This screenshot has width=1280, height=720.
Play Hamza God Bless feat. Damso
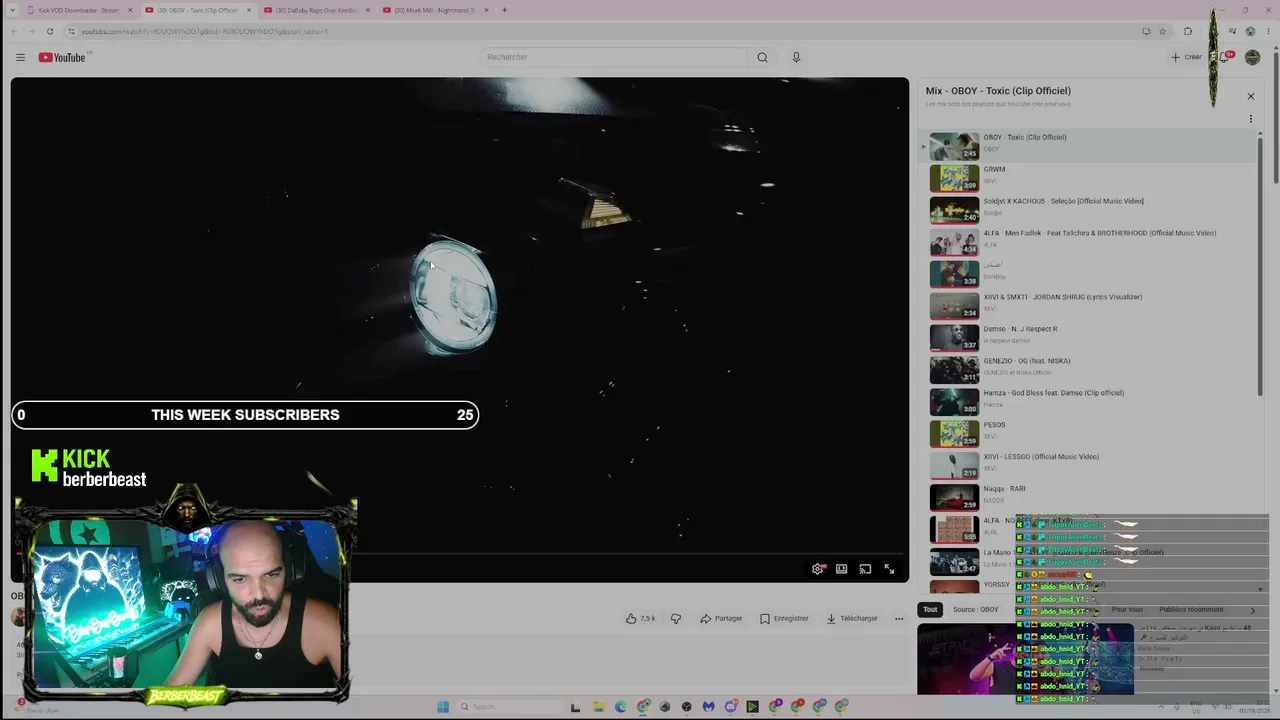(1088, 402)
